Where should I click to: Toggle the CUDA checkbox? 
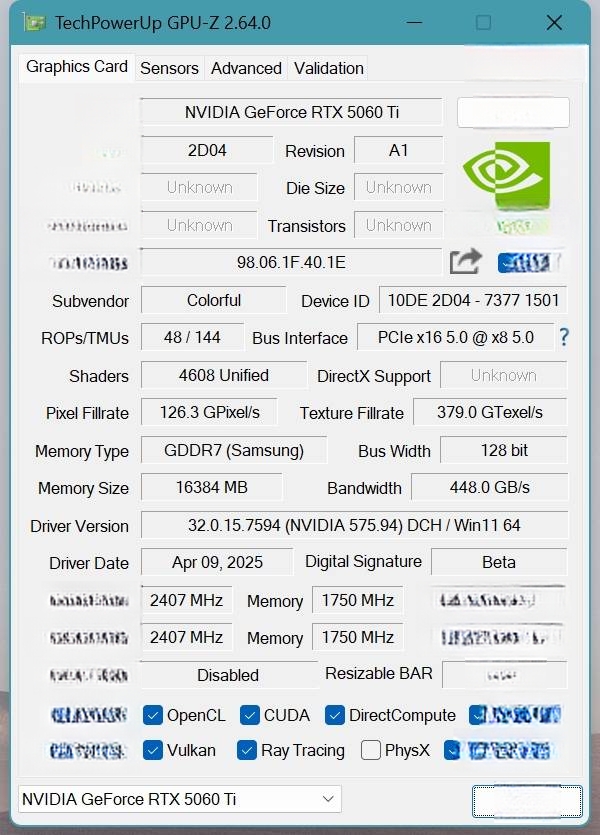point(250,715)
